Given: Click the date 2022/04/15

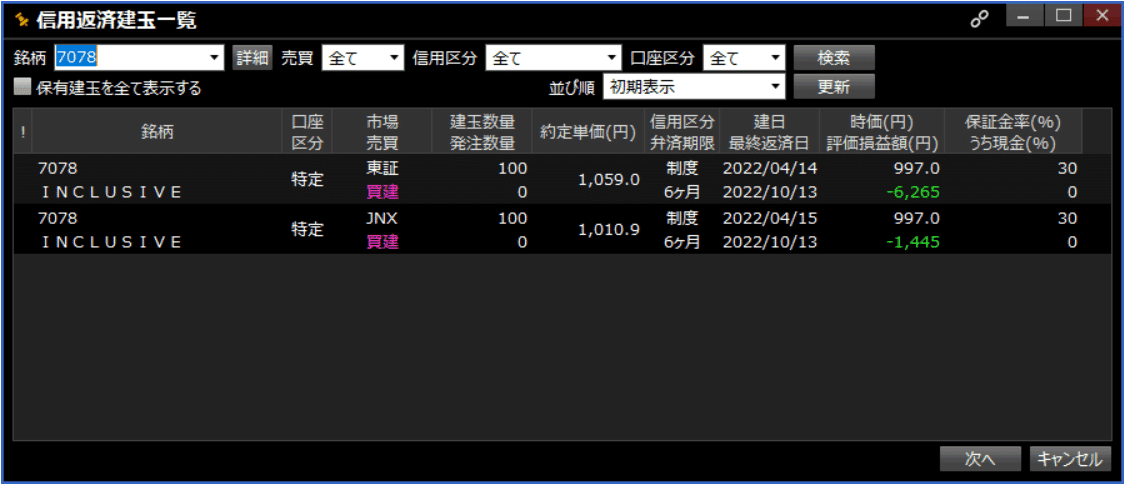Looking at the screenshot, I should tap(770, 217).
